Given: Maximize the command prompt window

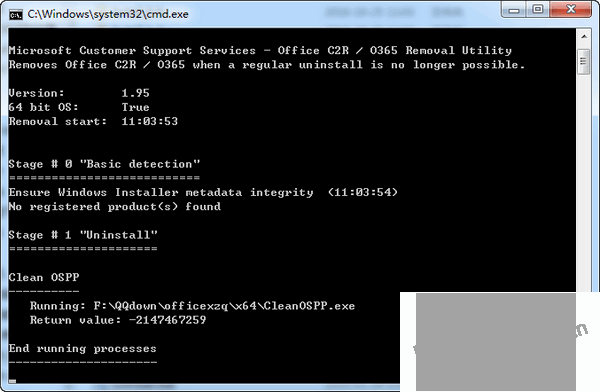Looking at the screenshot, I should [538, 9].
